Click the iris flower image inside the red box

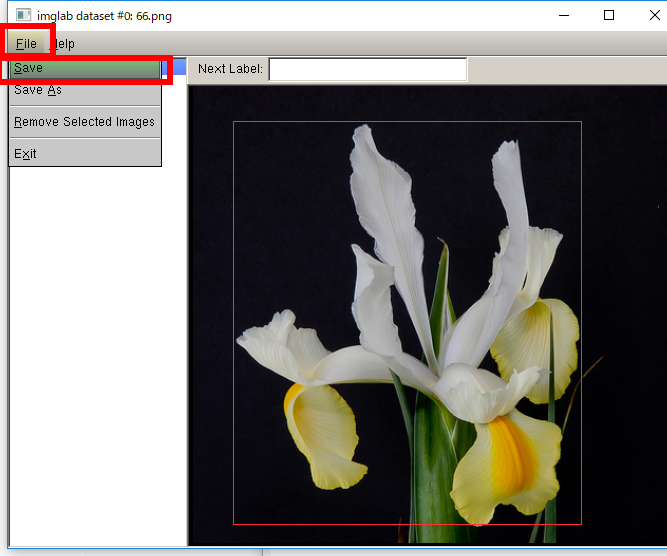pos(407,322)
